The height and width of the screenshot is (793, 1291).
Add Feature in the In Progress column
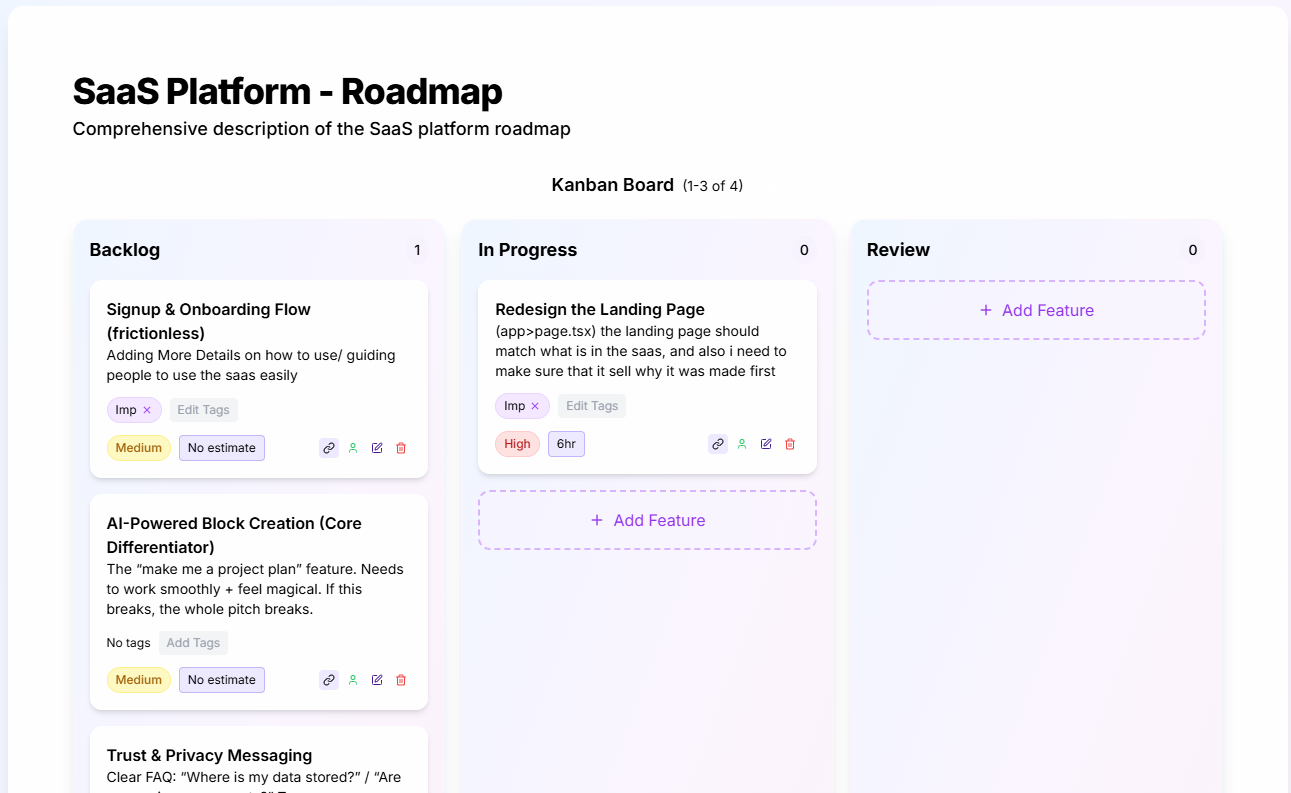click(648, 520)
